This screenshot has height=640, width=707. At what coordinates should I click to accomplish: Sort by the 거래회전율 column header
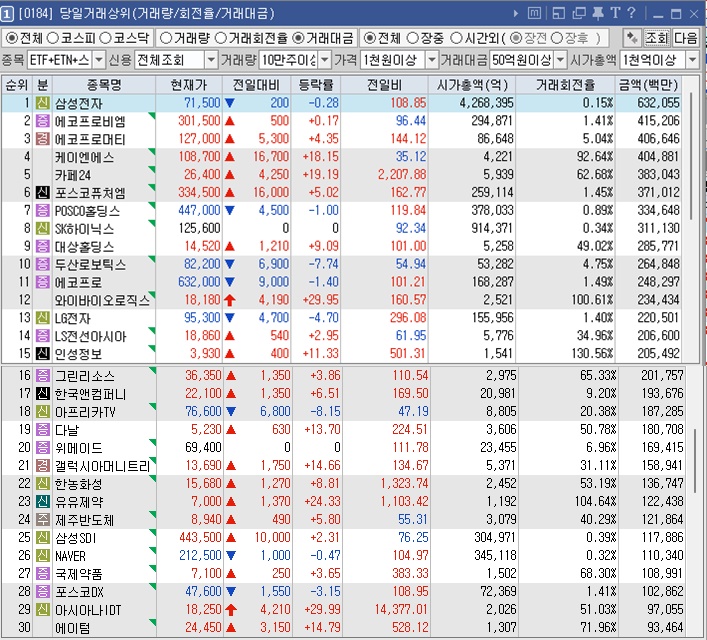(x=565, y=85)
